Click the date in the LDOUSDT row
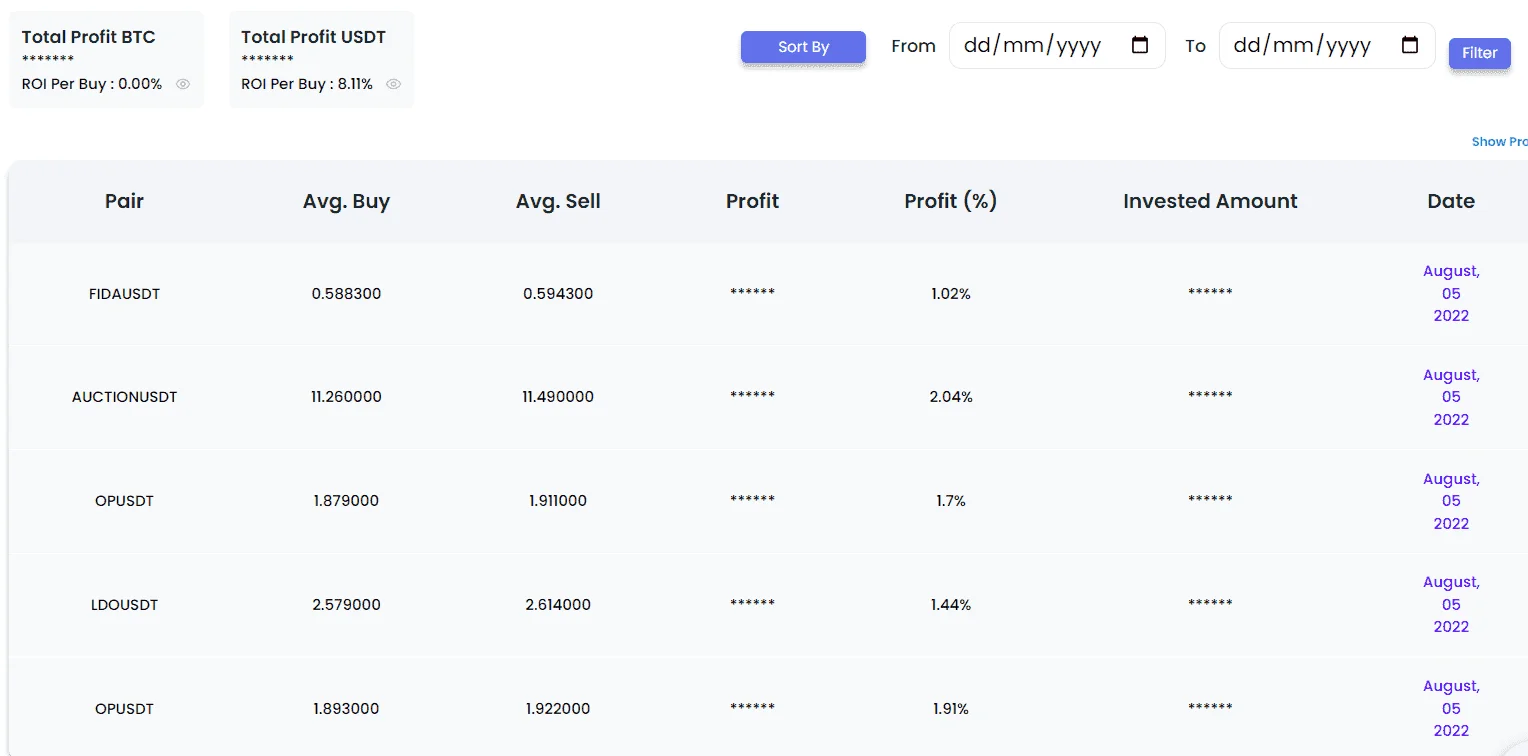The width and height of the screenshot is (1528, 756). (1451, 604)
